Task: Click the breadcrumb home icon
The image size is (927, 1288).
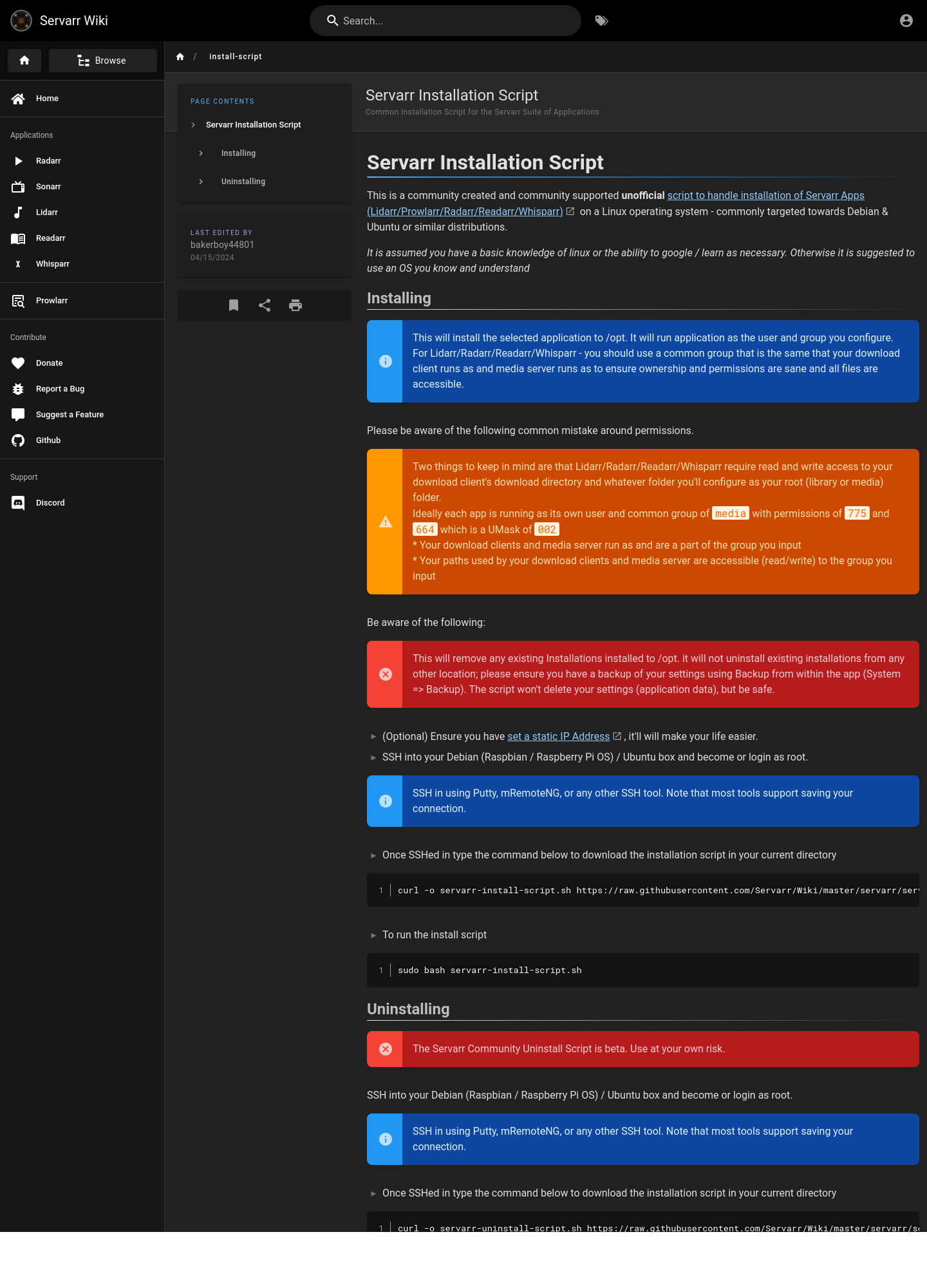Action: pos(180,57)
